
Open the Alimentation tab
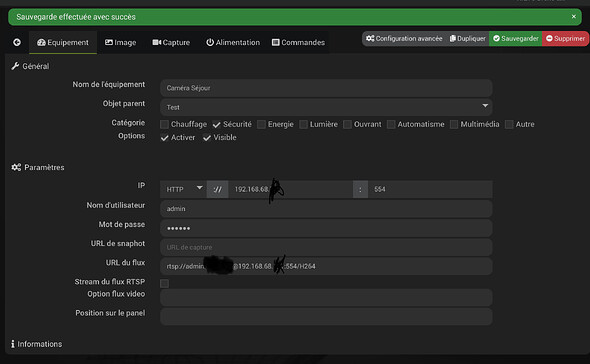(233, 43)
